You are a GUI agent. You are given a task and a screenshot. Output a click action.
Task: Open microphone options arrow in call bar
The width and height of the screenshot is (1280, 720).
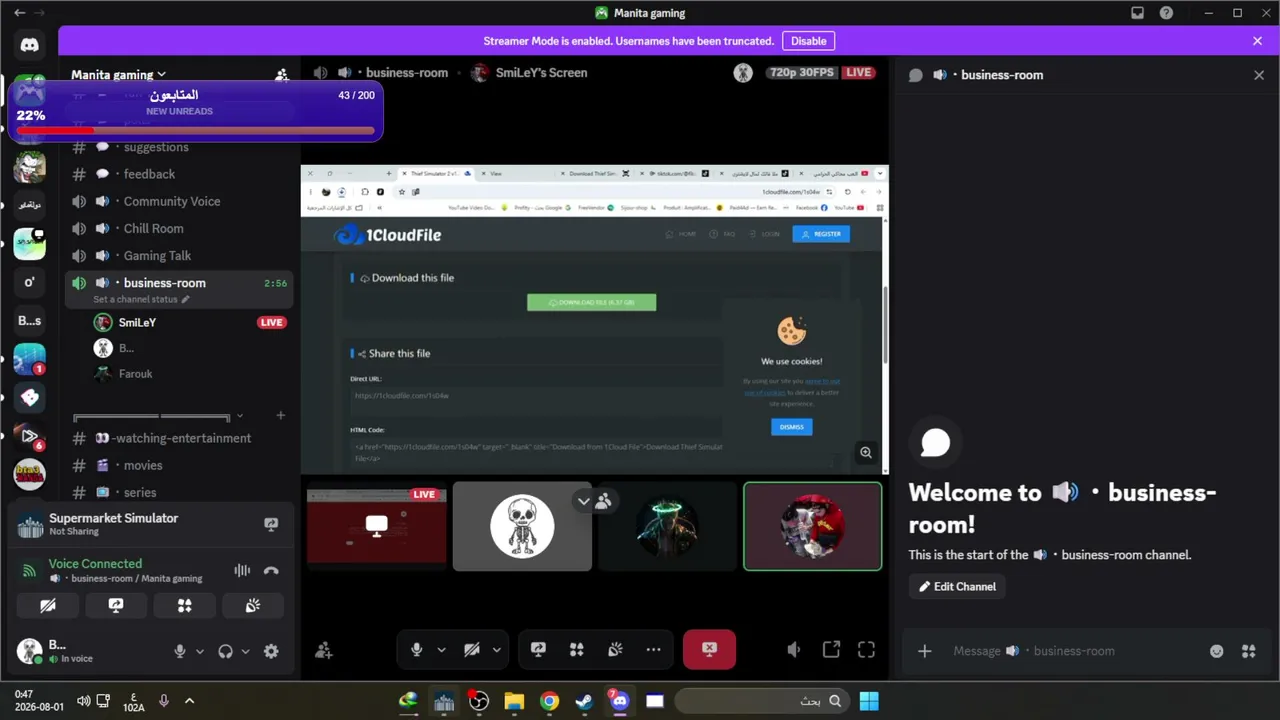click(441, 650)
